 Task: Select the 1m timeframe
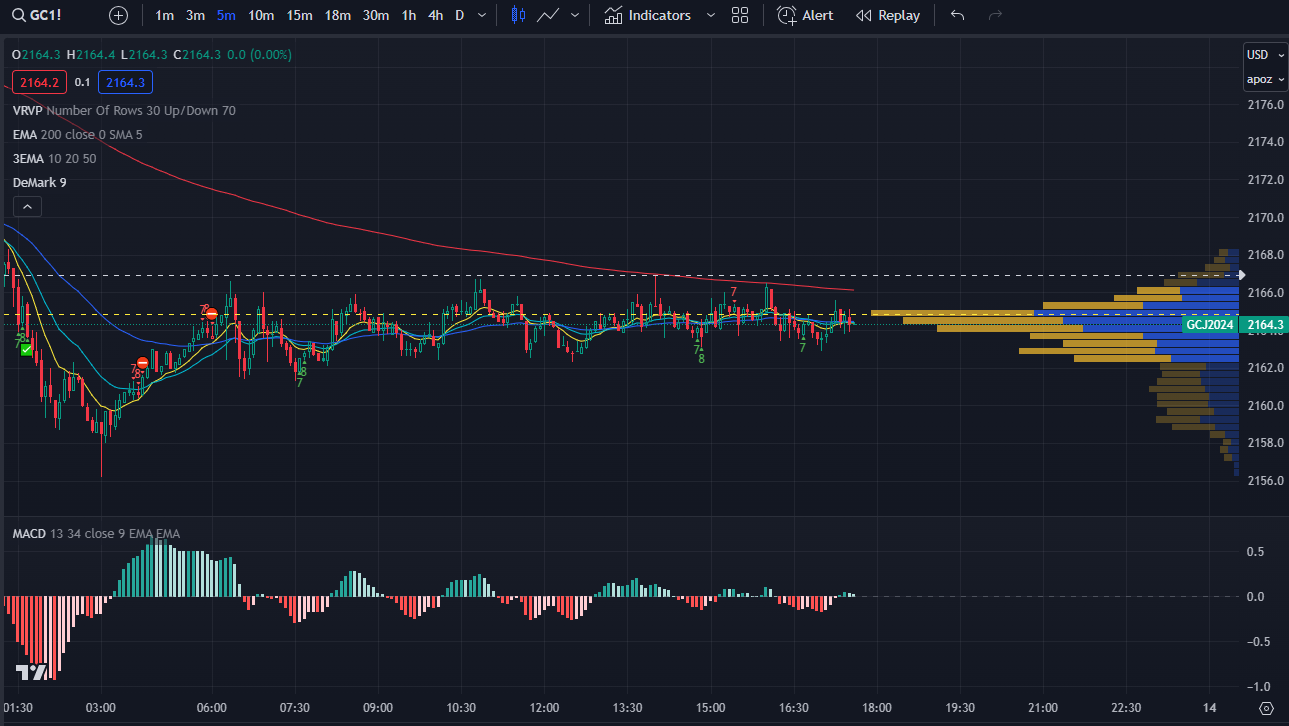(x=165, y=15)
